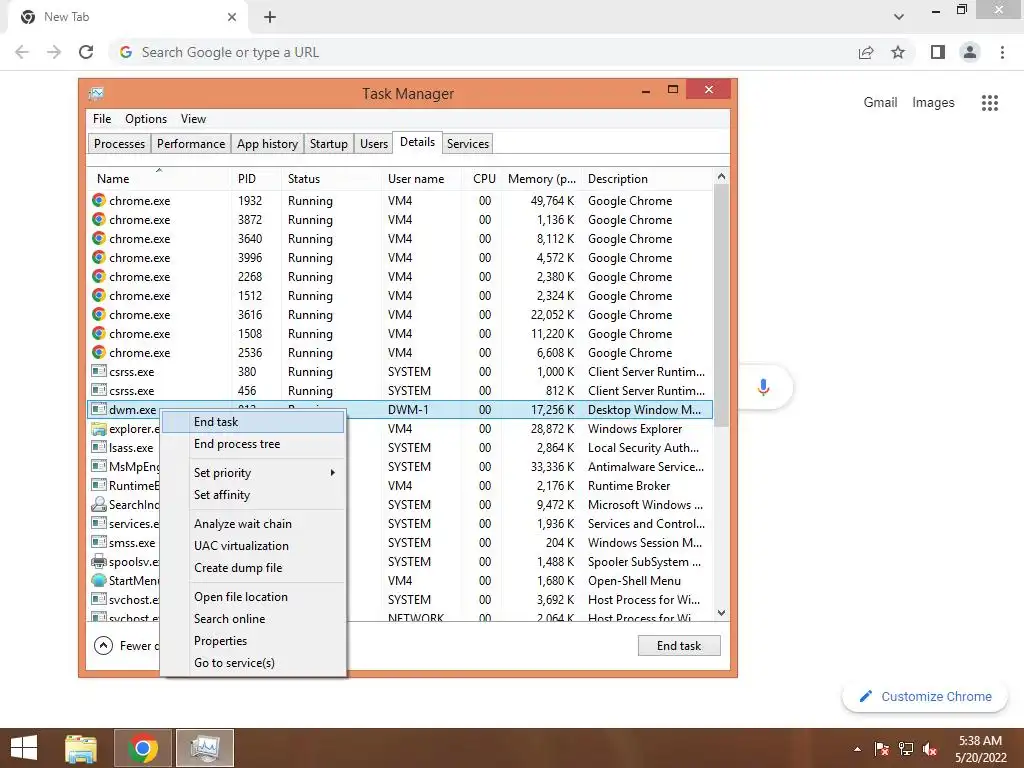Switch to the Users tab
This screenshot has height=768, width=1024.
(374, 144)
